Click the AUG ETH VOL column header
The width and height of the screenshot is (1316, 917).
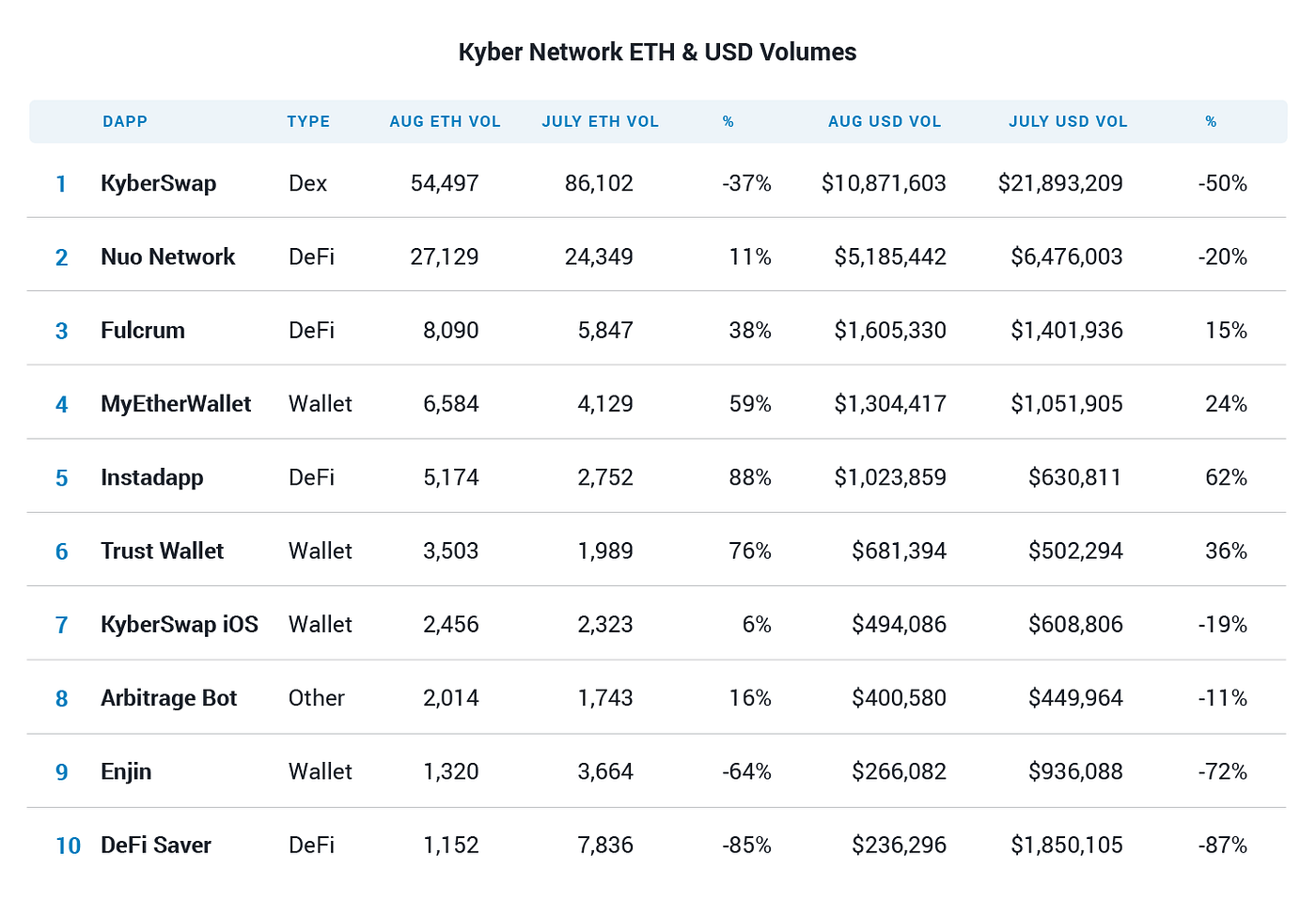coord(445,121)
